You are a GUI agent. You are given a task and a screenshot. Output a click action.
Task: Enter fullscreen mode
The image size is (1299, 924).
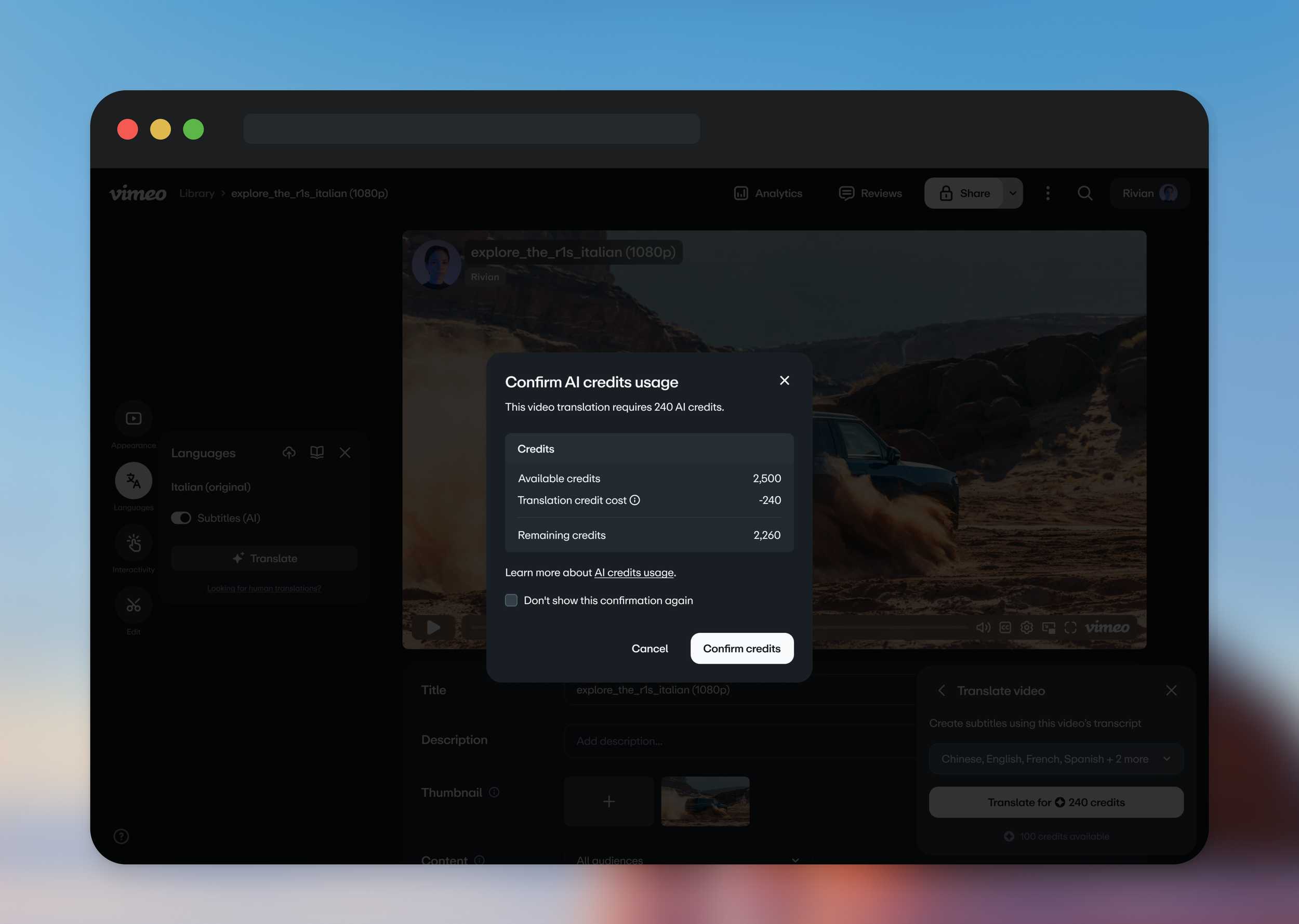pyautogui.click(x=1070, y=627)
